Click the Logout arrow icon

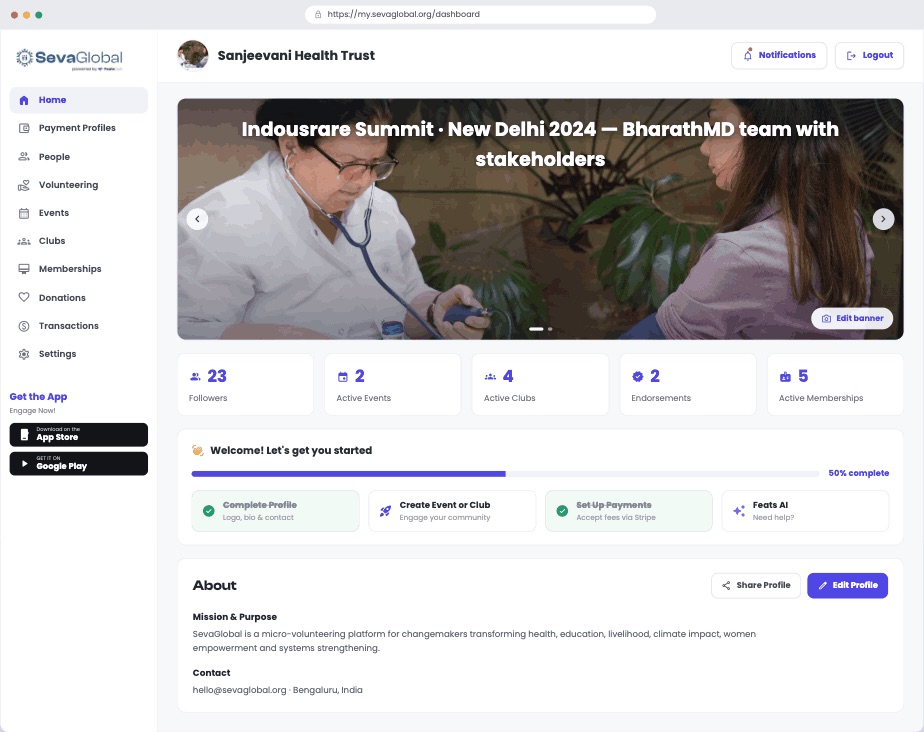click(851, 55)
